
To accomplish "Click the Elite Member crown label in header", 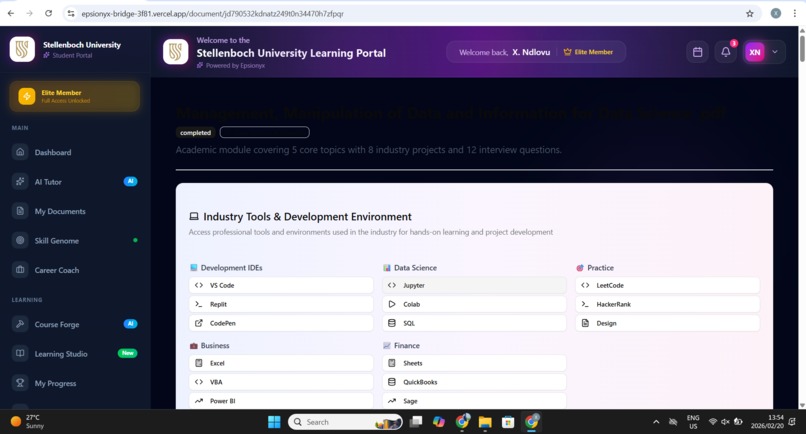I will pyautogui.click(x=588, y=52).
